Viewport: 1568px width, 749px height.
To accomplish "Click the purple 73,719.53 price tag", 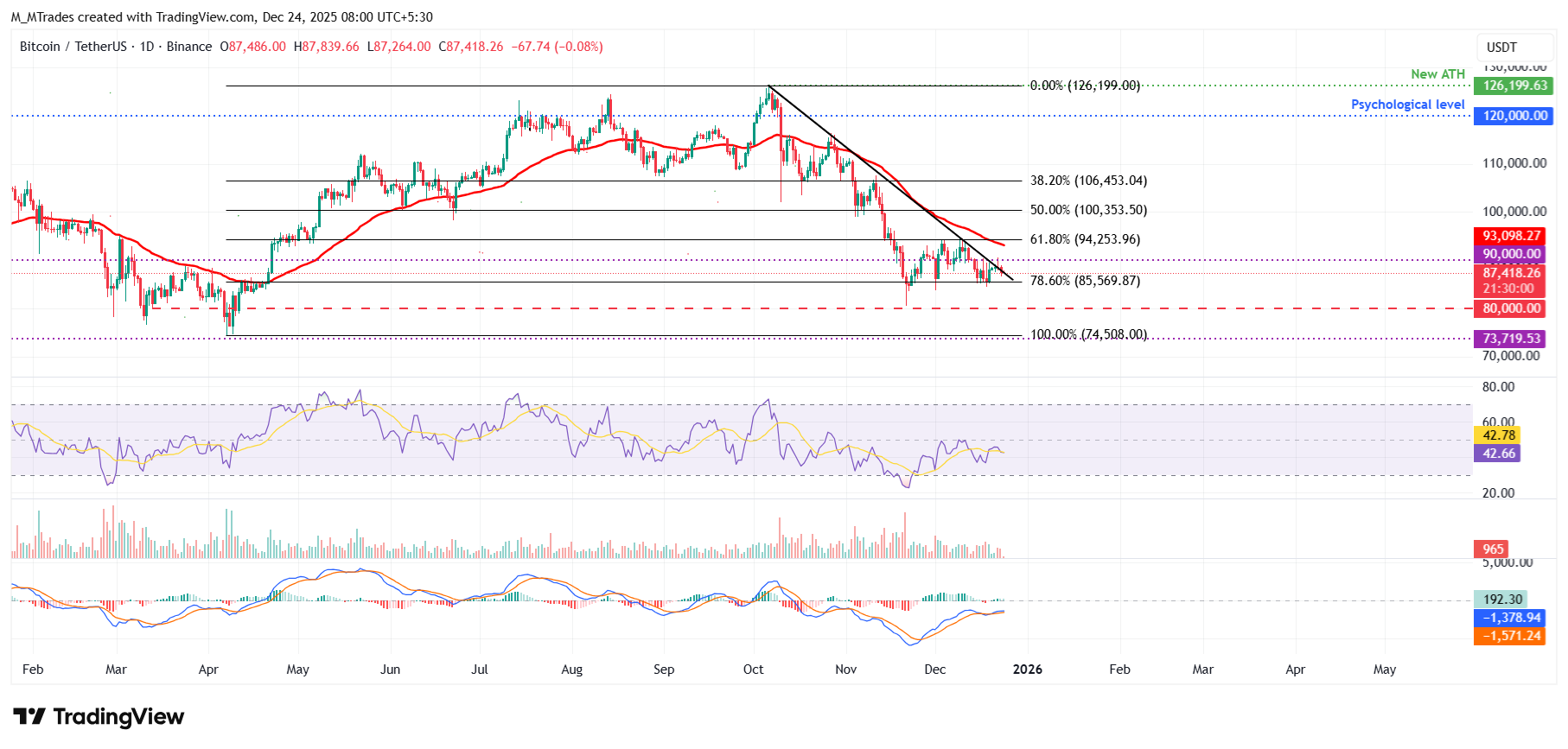I will click(1511, 339).
